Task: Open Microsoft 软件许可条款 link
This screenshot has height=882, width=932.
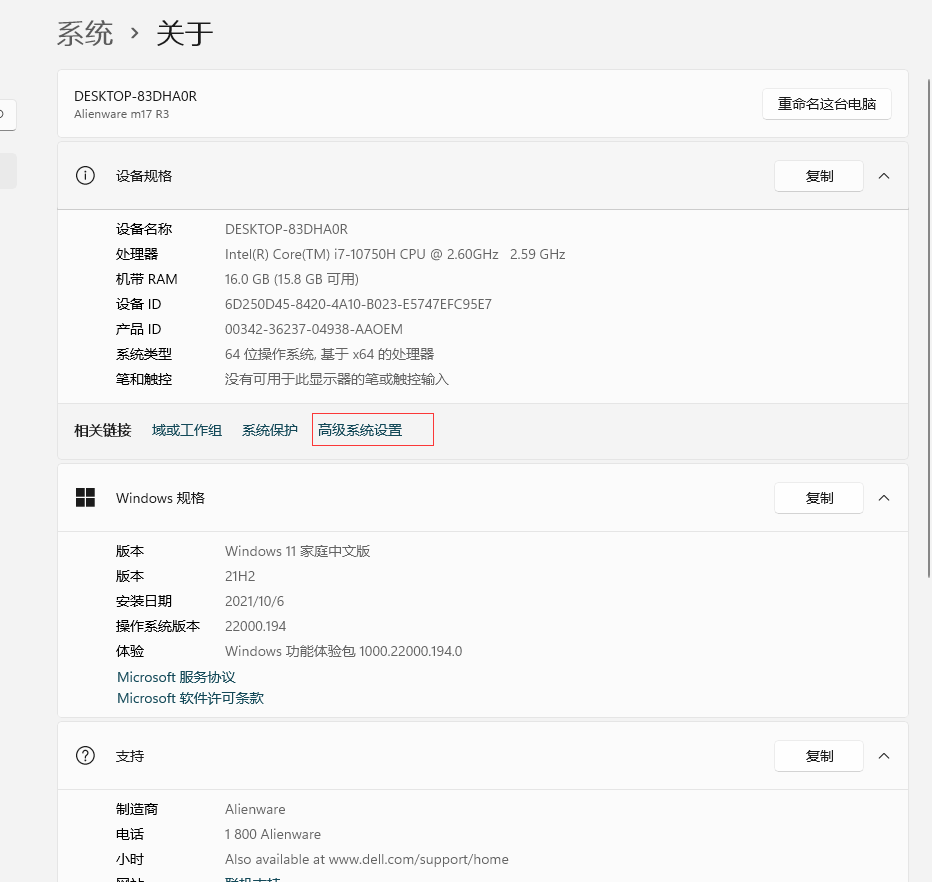Action: click(190, 698)
